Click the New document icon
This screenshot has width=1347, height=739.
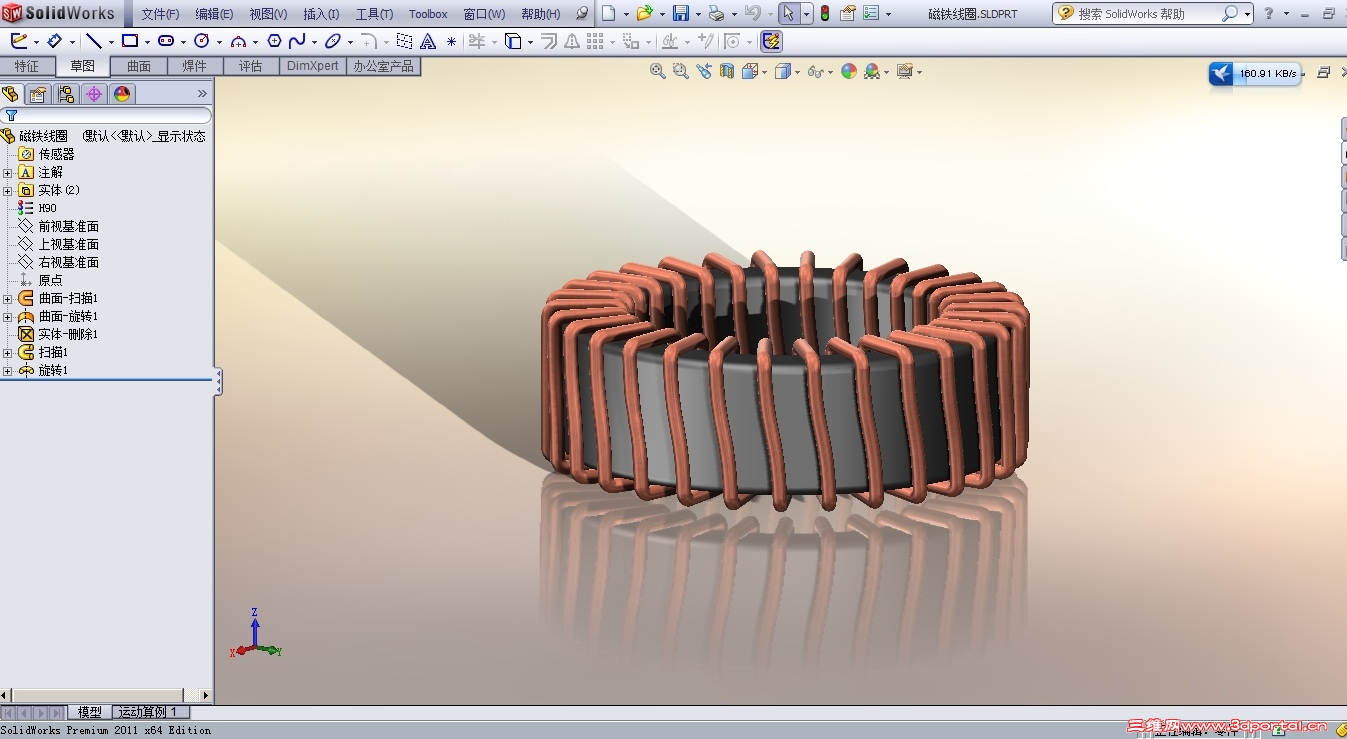pos(608,13)
